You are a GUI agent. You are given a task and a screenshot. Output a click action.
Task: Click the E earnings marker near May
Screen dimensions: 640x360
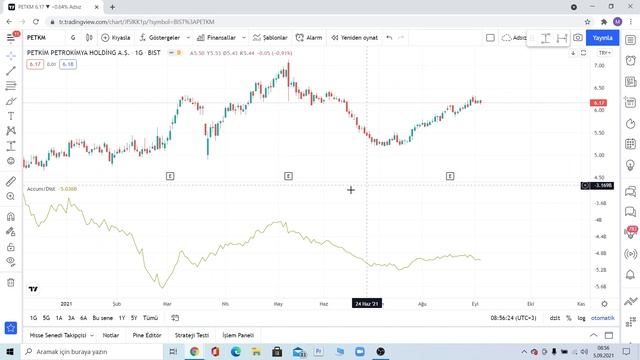tap(288, 176)
